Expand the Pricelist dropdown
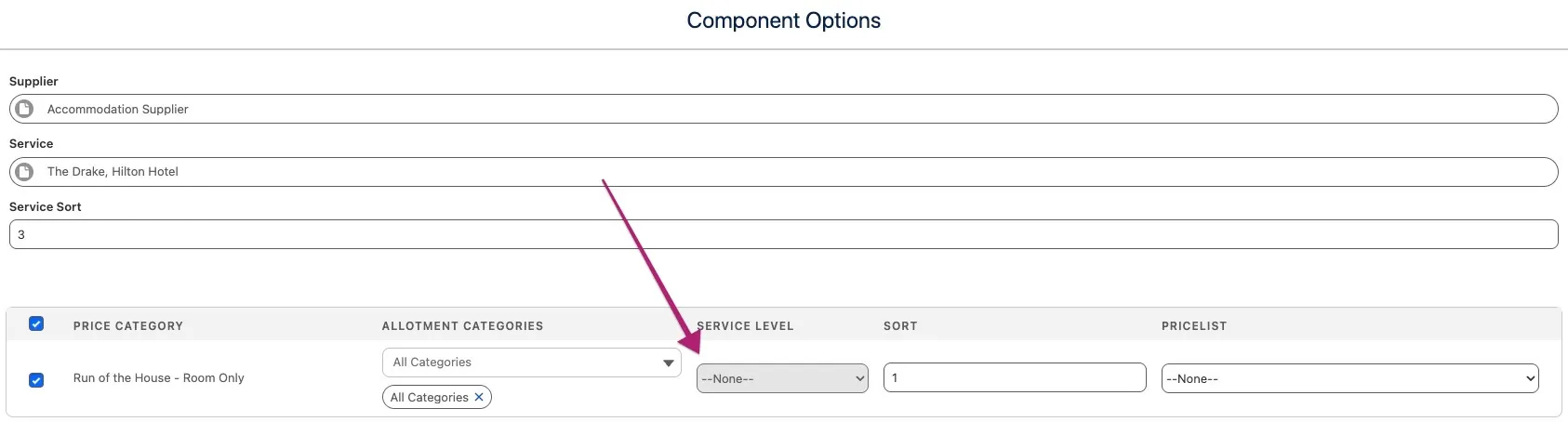Image resolution: width=1568 pixels, height=422 pixels. [x=1349, y=378]
